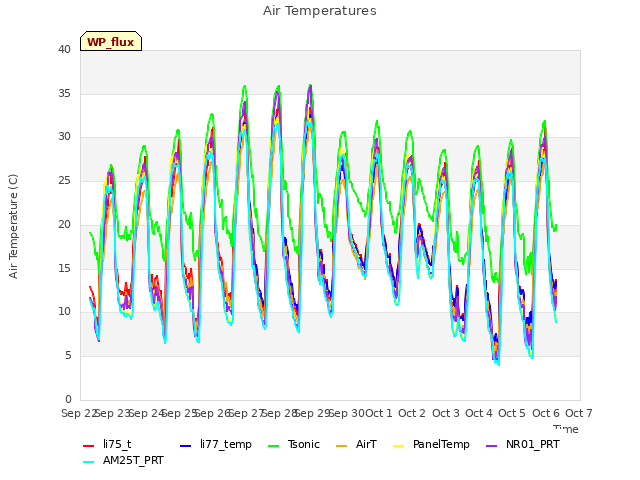This screenshot has width=640, height=480.
Task: Click the Air Temperatures chart title
Action: [320, 11]
